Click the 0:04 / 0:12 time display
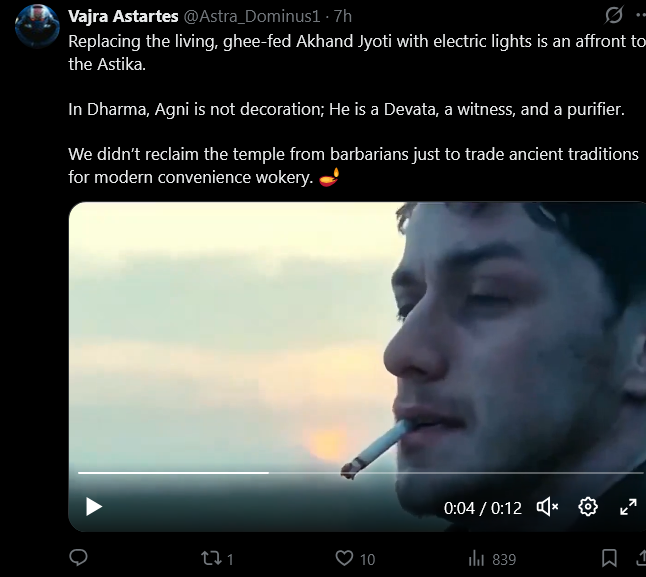This screenshot has height=577, width=646. click(483, 508)
